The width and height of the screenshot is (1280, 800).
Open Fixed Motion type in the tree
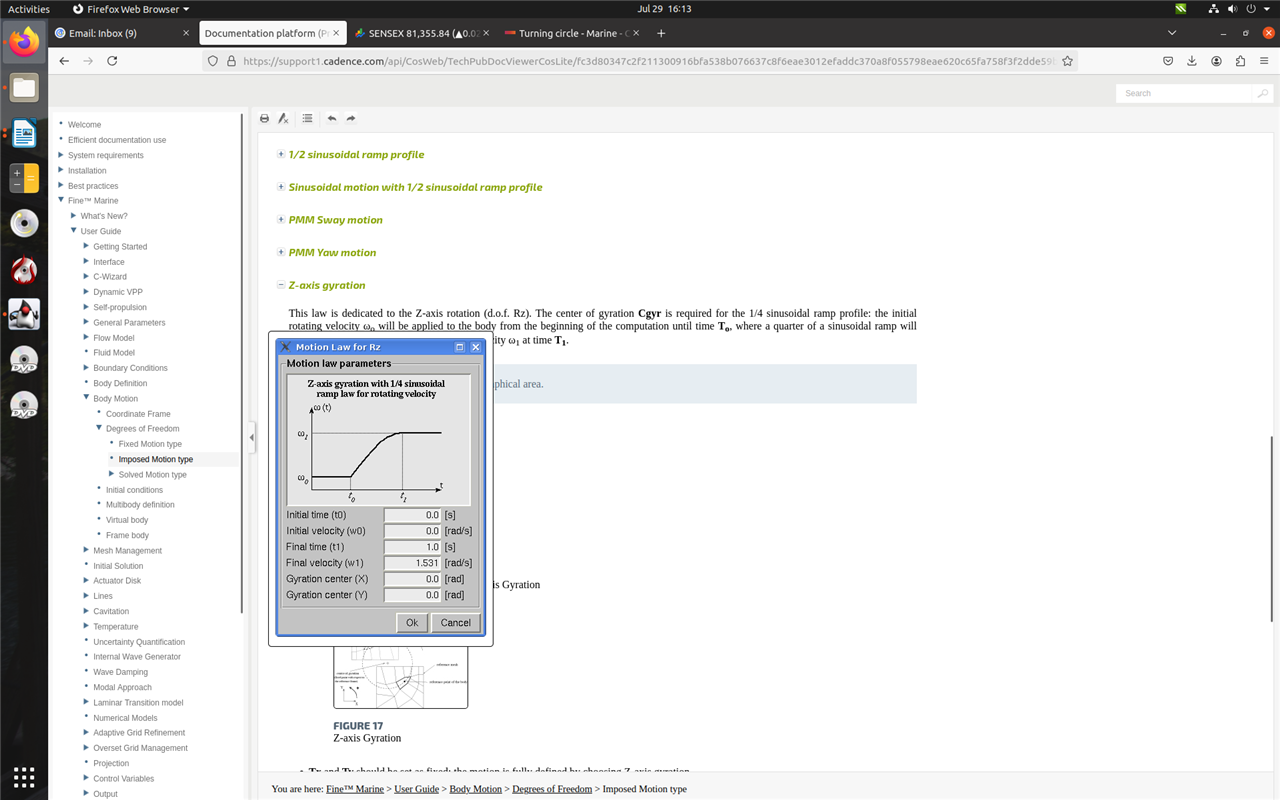[150, 444]
